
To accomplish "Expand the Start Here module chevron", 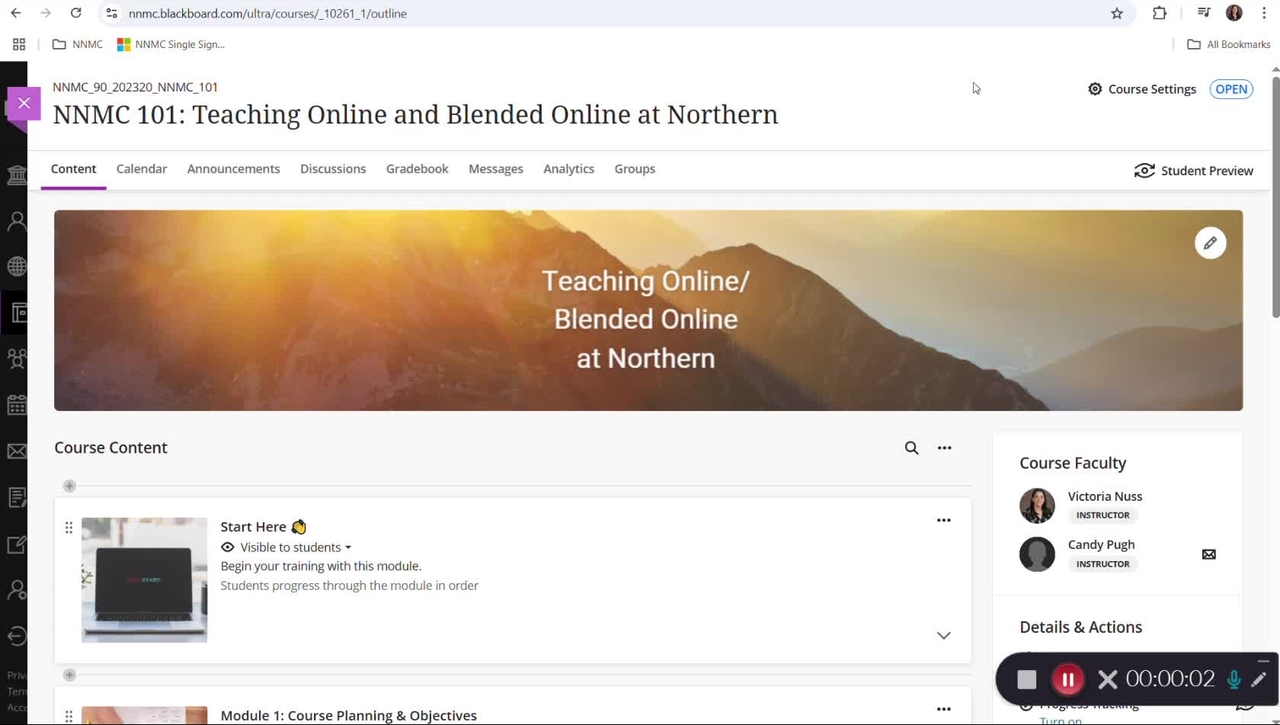I will tap(943, 635).
